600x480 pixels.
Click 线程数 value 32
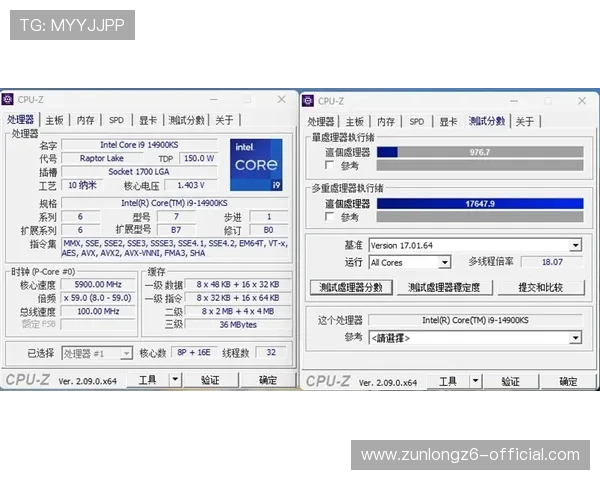(271, 352)
